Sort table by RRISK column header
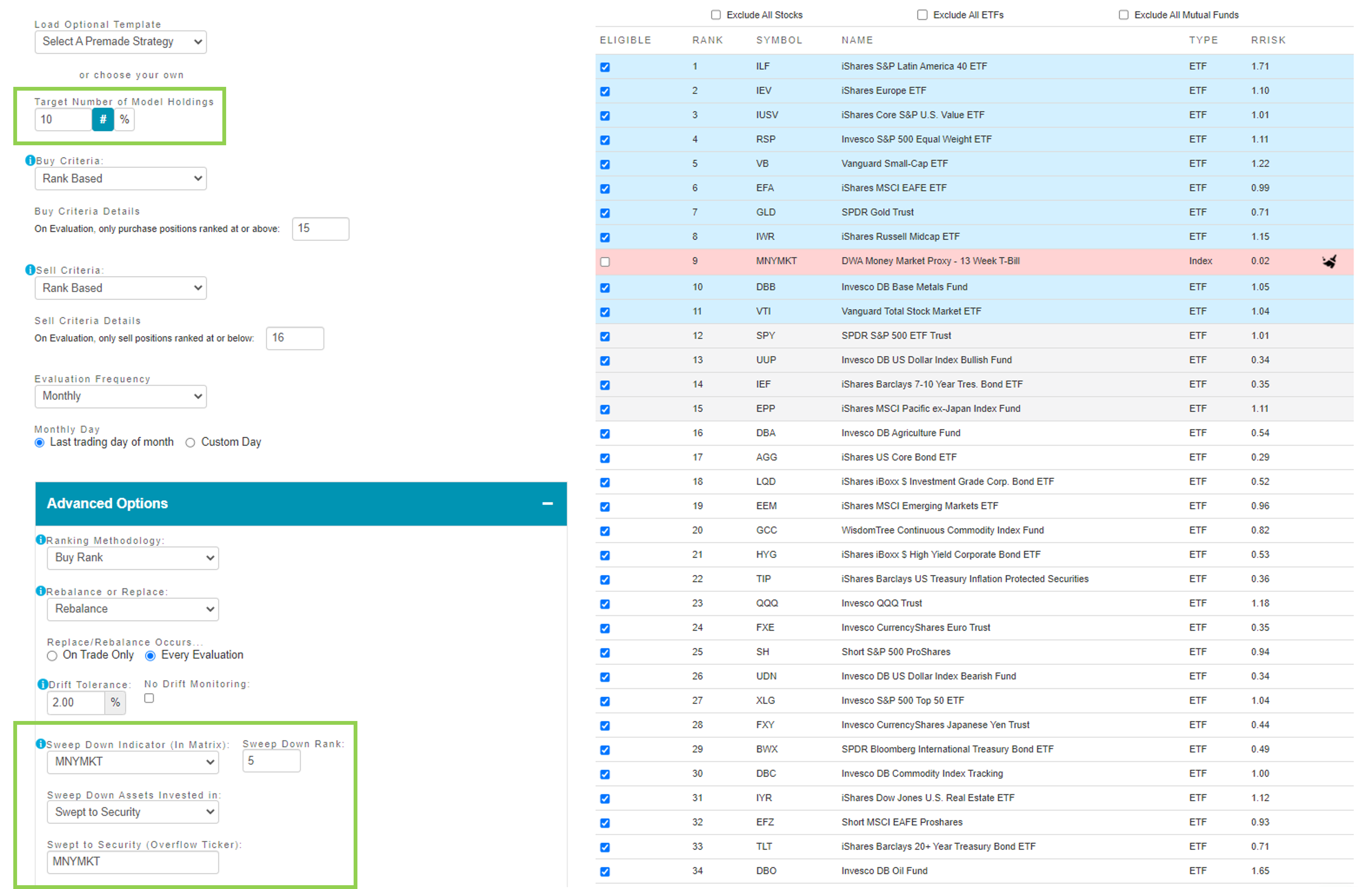 (1268, 40)
